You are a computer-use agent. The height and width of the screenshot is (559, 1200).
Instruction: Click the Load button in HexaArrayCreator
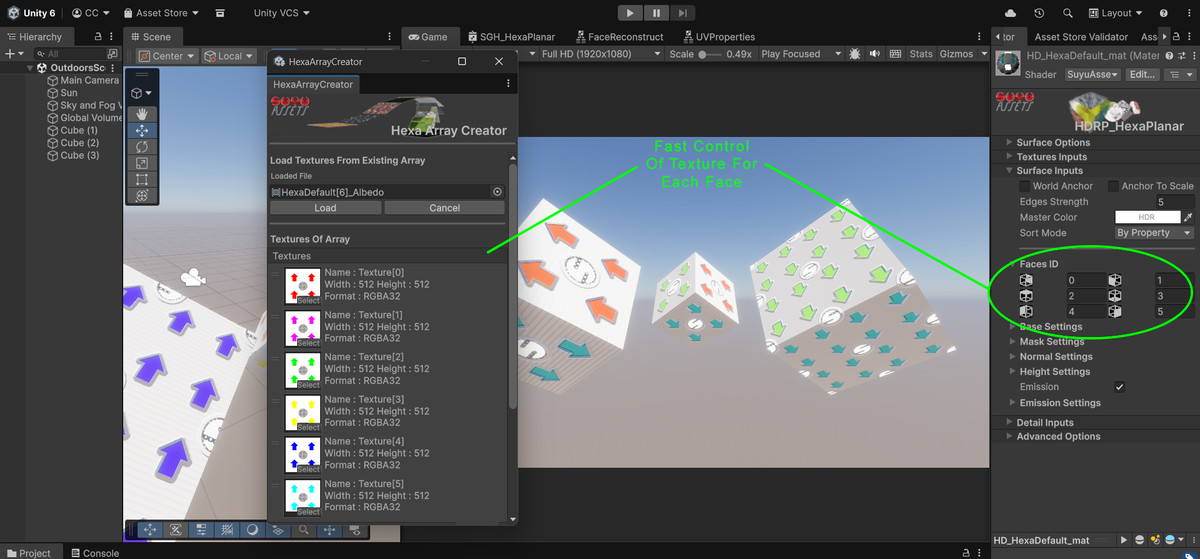pos(326,208)
